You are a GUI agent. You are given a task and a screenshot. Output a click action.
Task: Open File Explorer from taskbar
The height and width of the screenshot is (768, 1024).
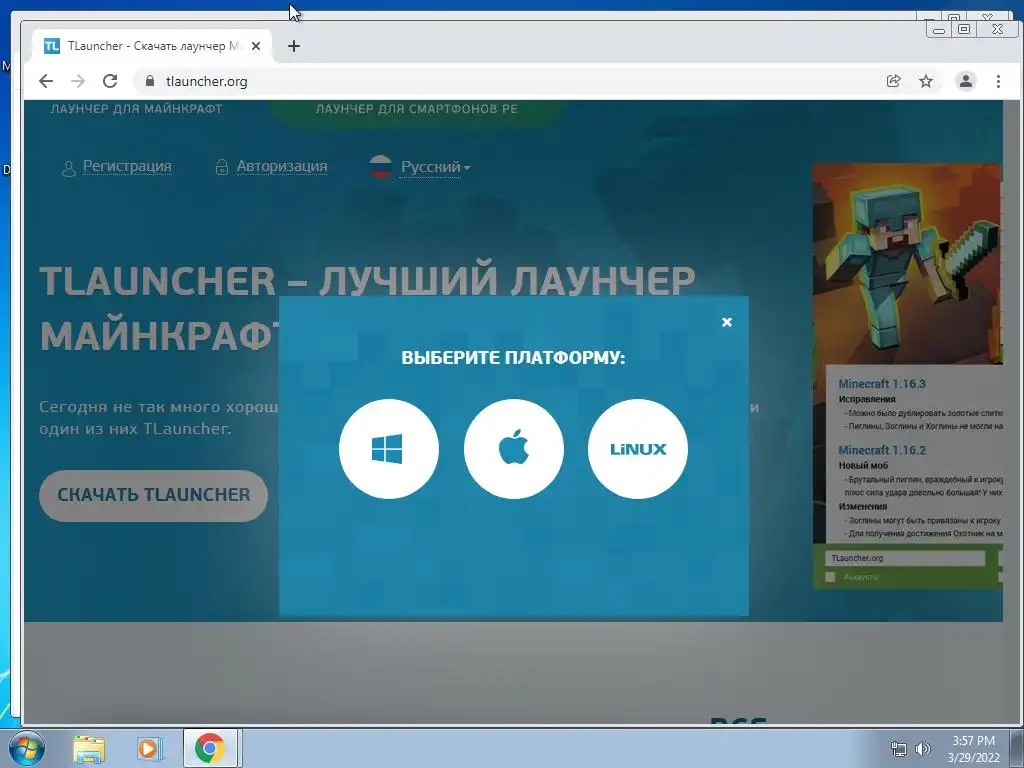pos(89,749)
